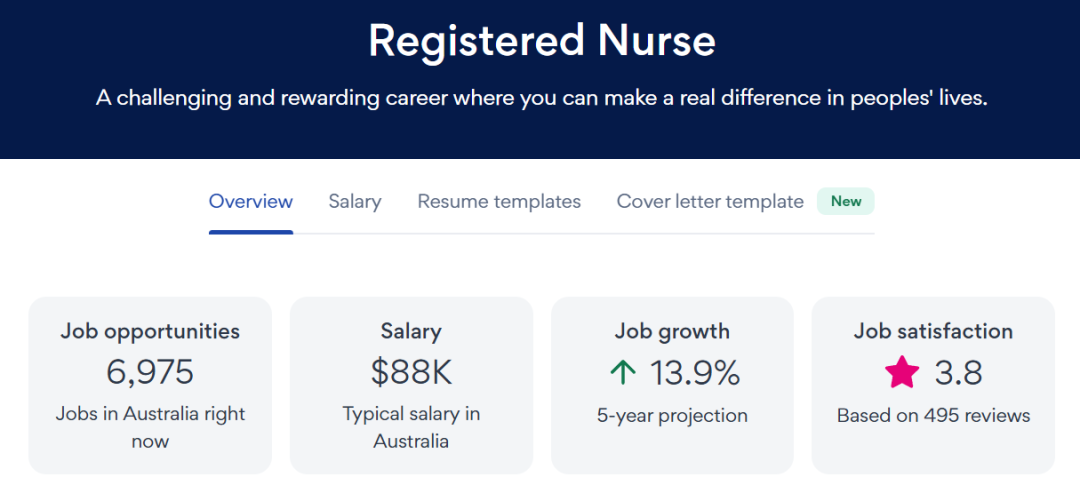The width and height of the screenshot is (1080, 493).
Task: Click the Salary card heading
Action: [411, 331]
